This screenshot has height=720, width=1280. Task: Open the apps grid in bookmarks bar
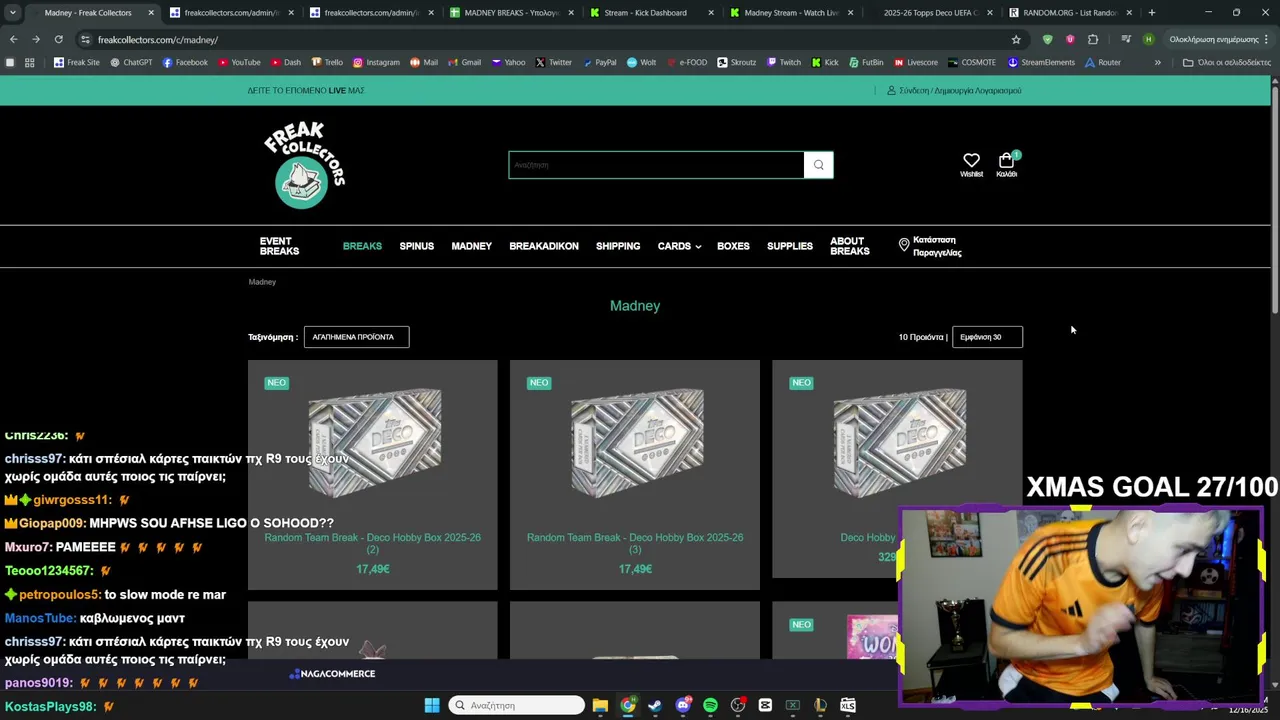point(30,62)
